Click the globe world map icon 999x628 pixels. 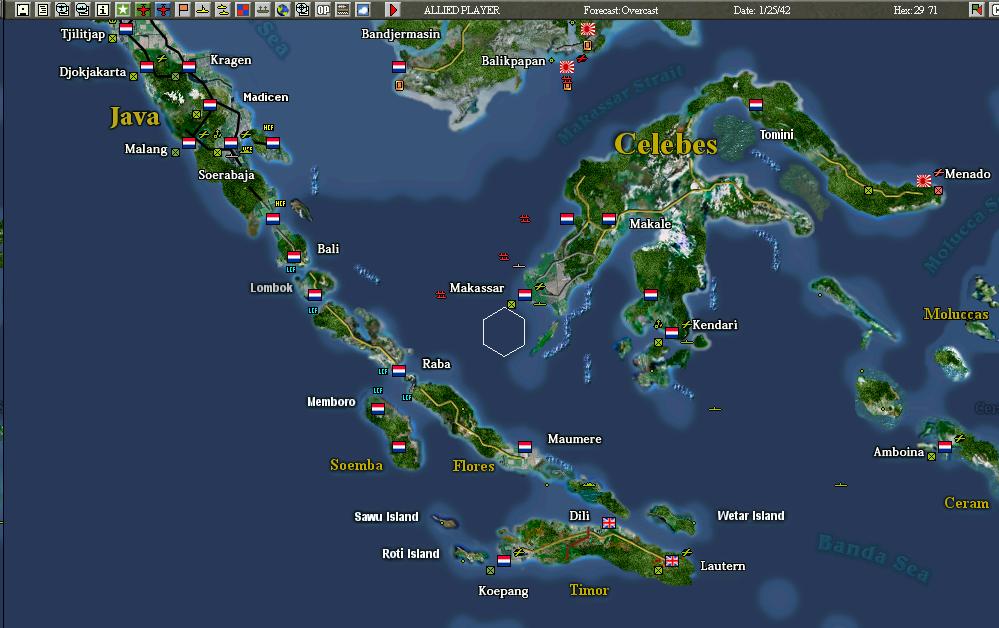pyautogui.click(x=281, y=8)
